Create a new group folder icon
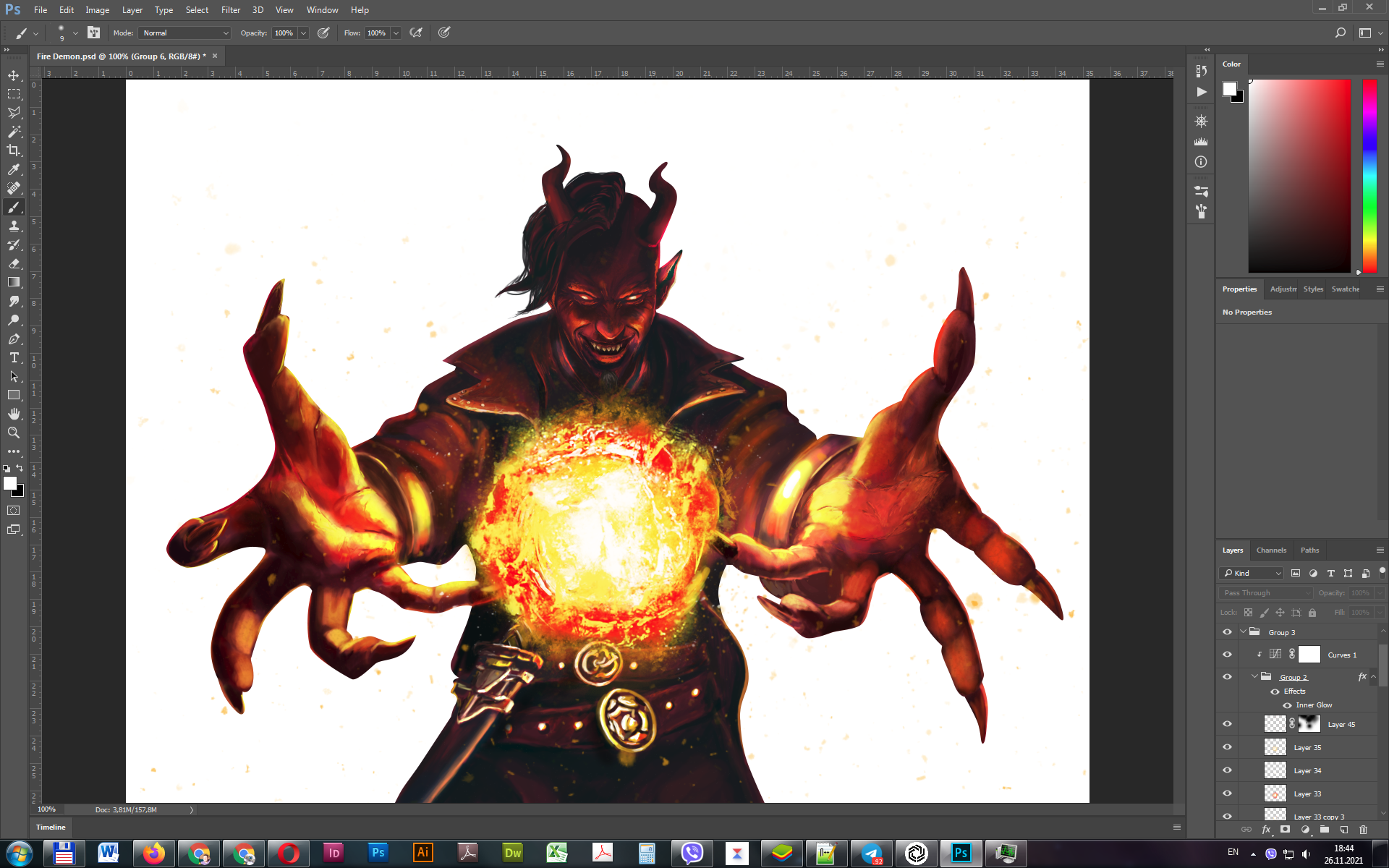 pyautogui.click(x=1324, y=830)
